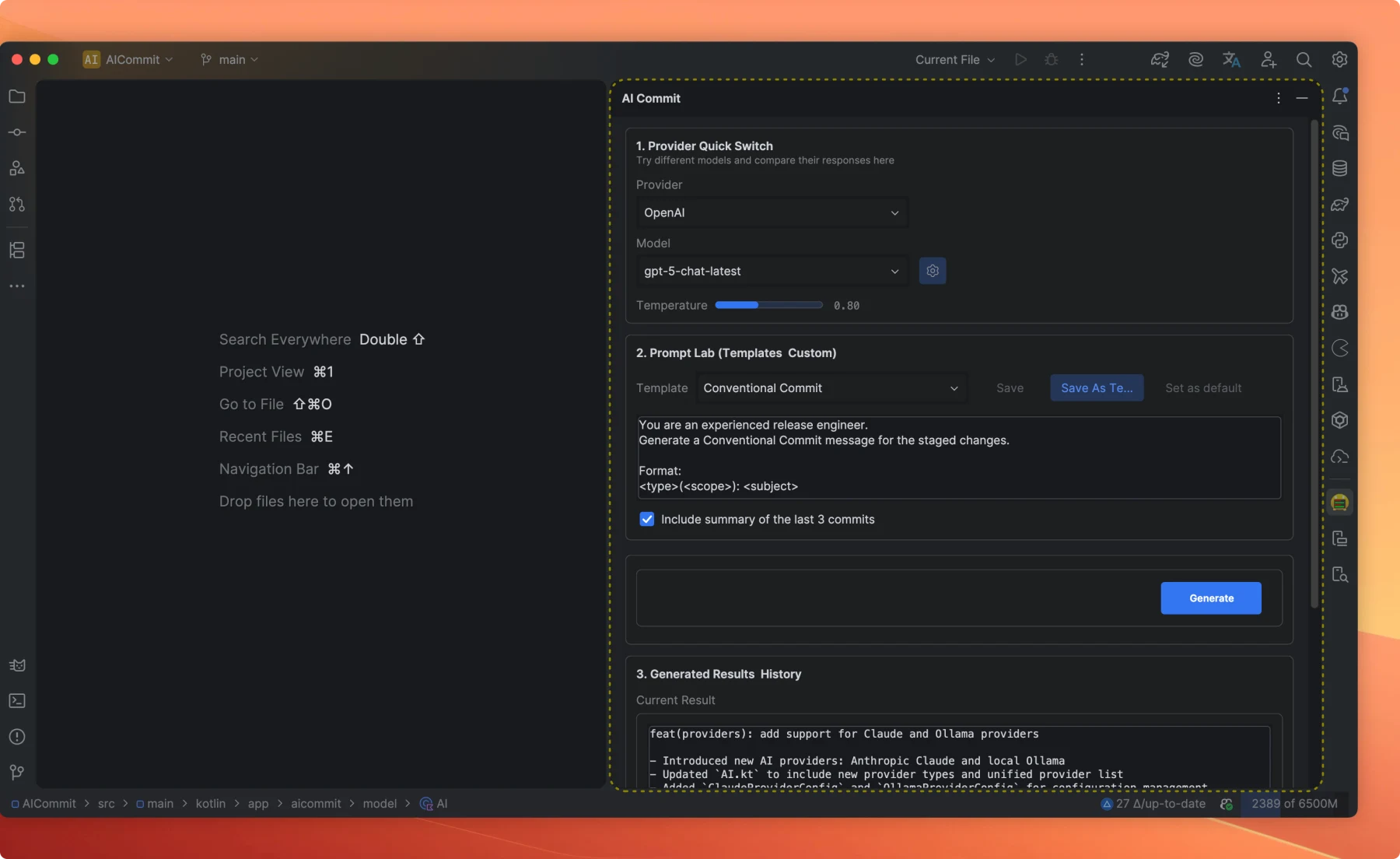This screenshot has width=1400, height=859.
Task: Toggle Include summary of the last 3 commits
Action: tap(647, 519)
